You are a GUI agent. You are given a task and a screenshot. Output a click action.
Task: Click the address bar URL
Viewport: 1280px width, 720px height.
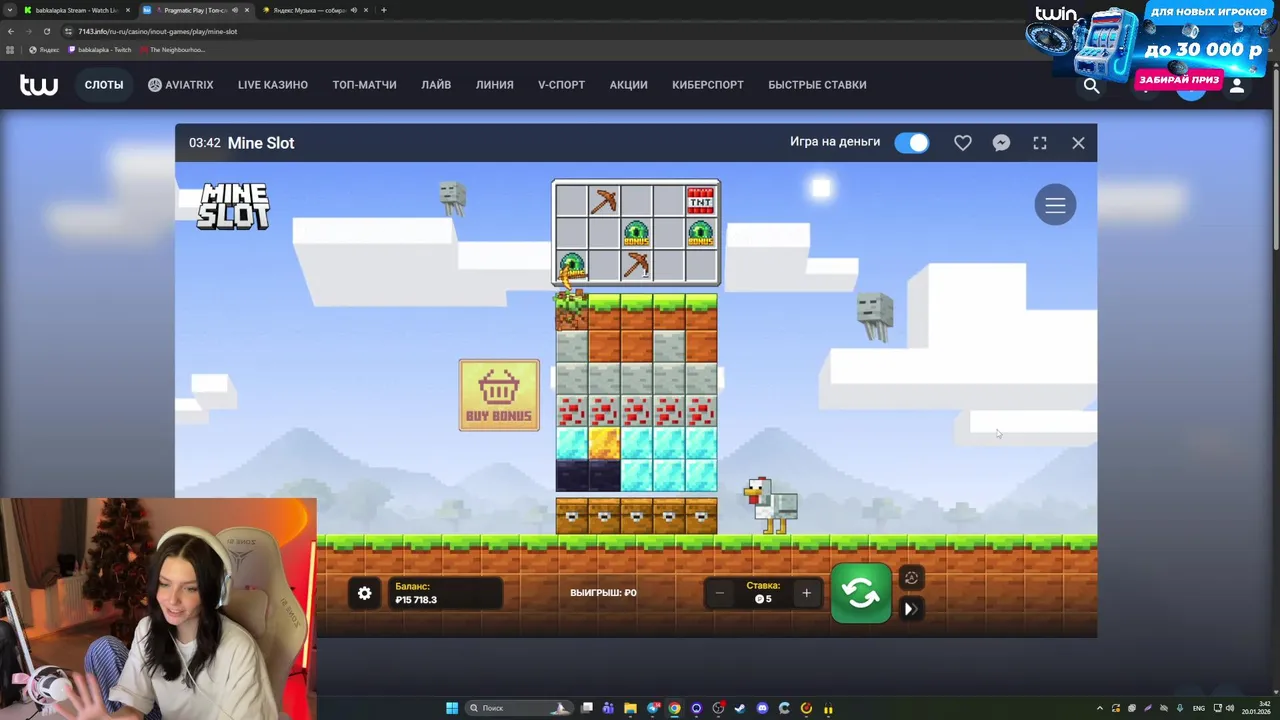[158, 31]
